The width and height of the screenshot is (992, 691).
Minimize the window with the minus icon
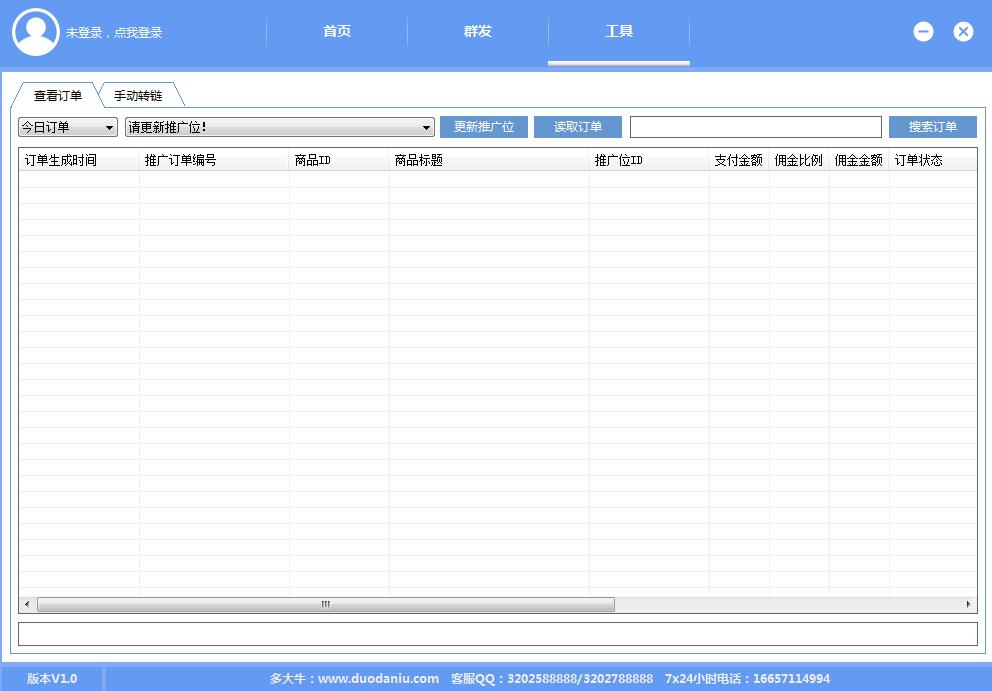click(923, 32)
